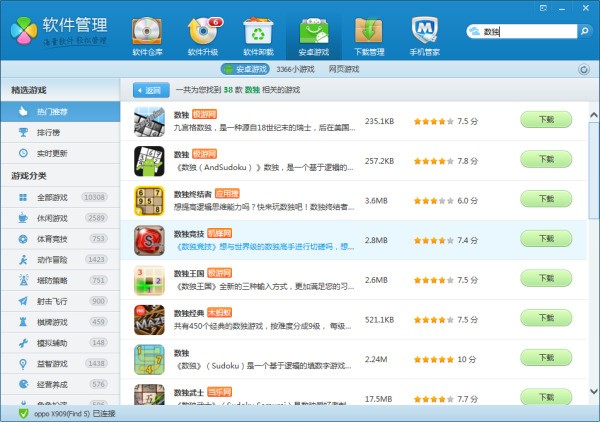600x422 pixels.
Task: Download 数独竞技
Action: tap(546, 239)
